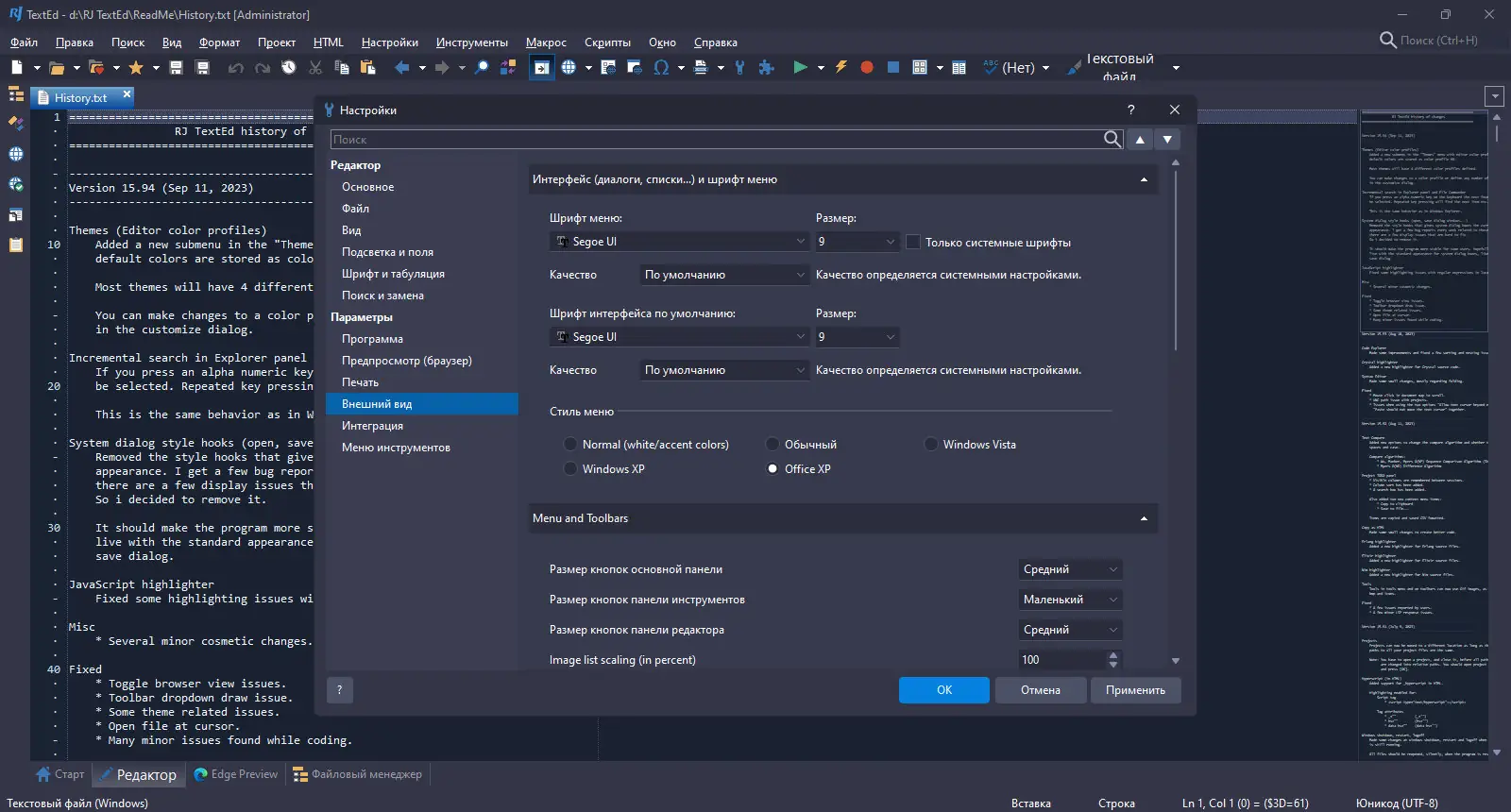This screenshot has height=812, width=1511.
Task: Click the red record macro icon
Action: click(x=867, y=67)
